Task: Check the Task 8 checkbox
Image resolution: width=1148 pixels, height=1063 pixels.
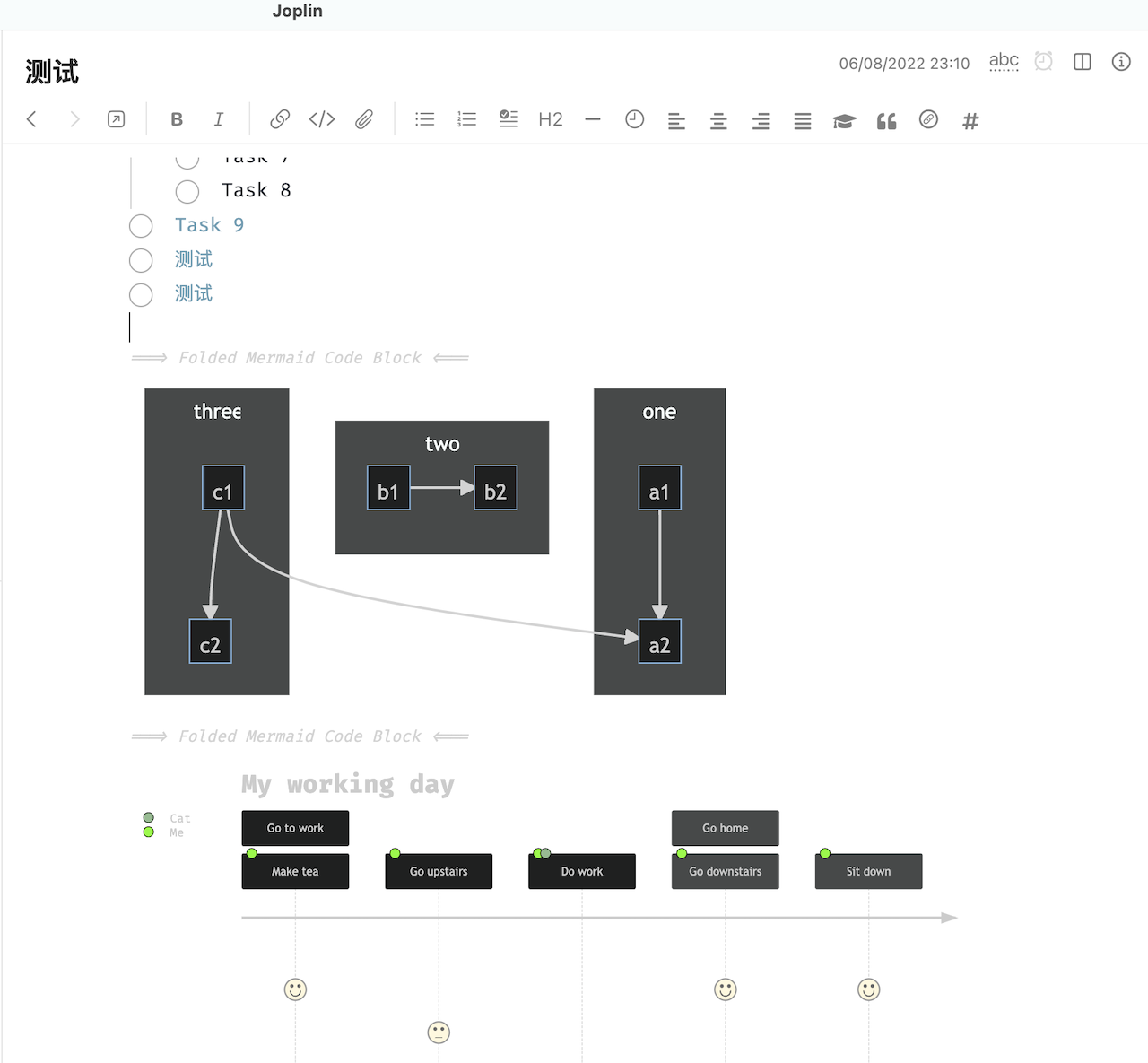Action: [187, 191]
